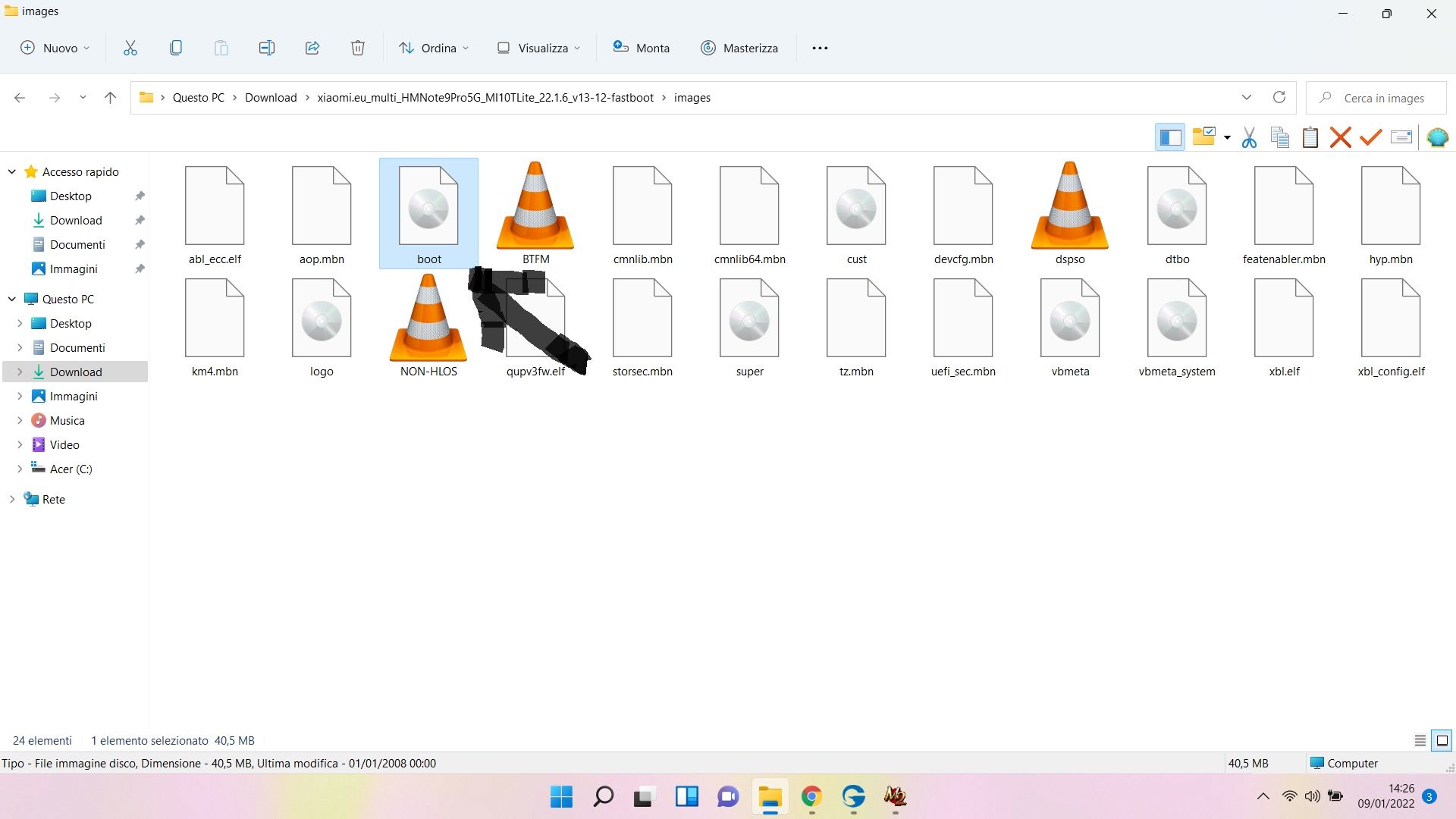Click the Rename icon in command bar
The height and width of the screenshot is (819, 1456).
pos(267,48)
